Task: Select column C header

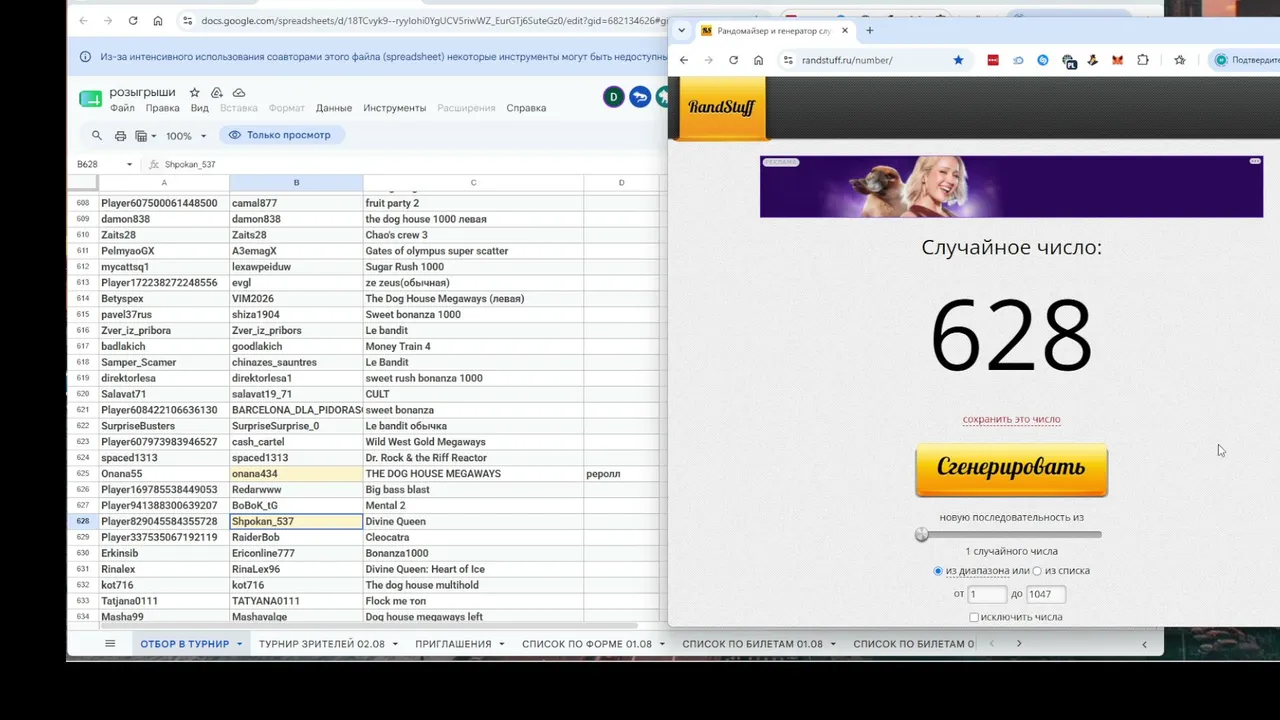Action: [x=473, y=182]
